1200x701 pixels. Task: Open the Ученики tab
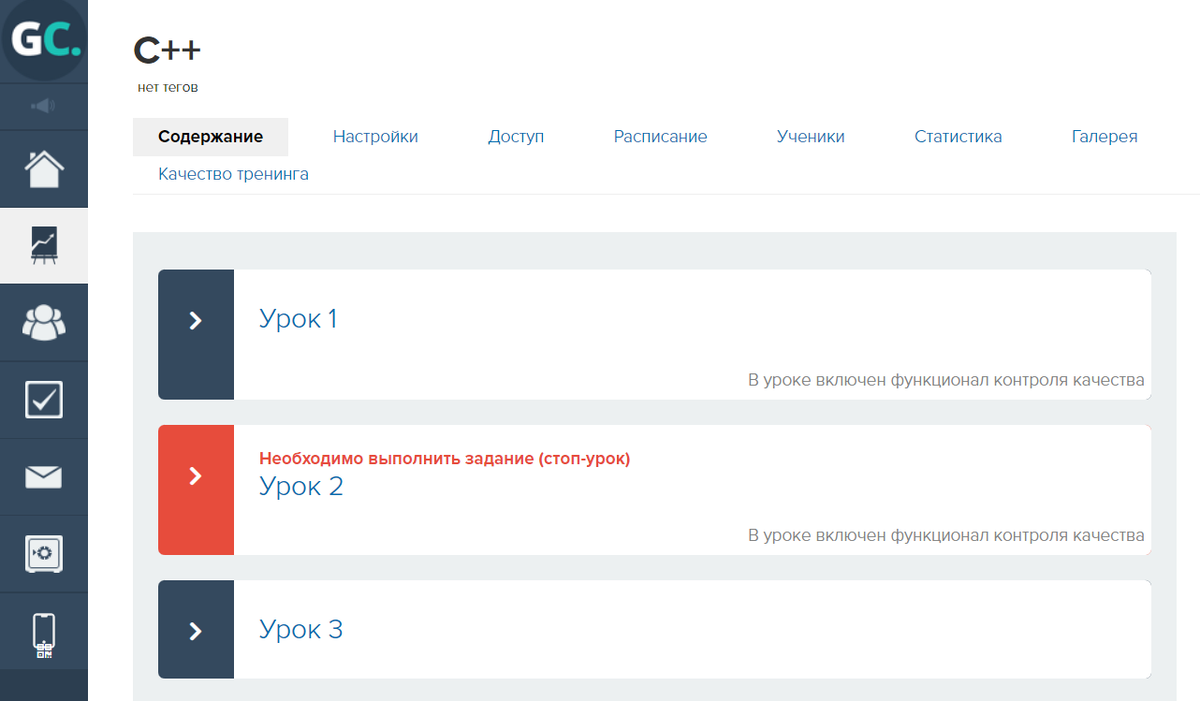(810, 137)
